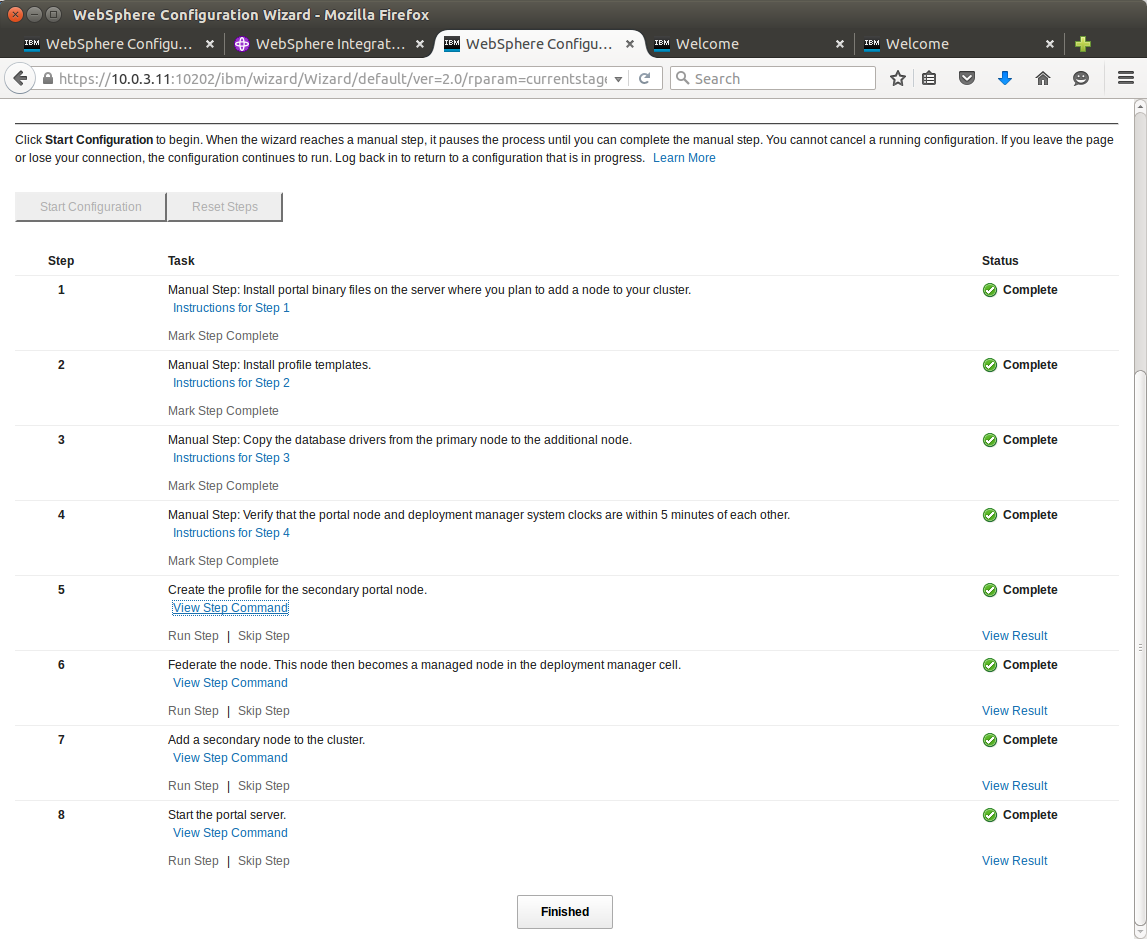Click Mark Step Complete for step 4

point(223,561)
